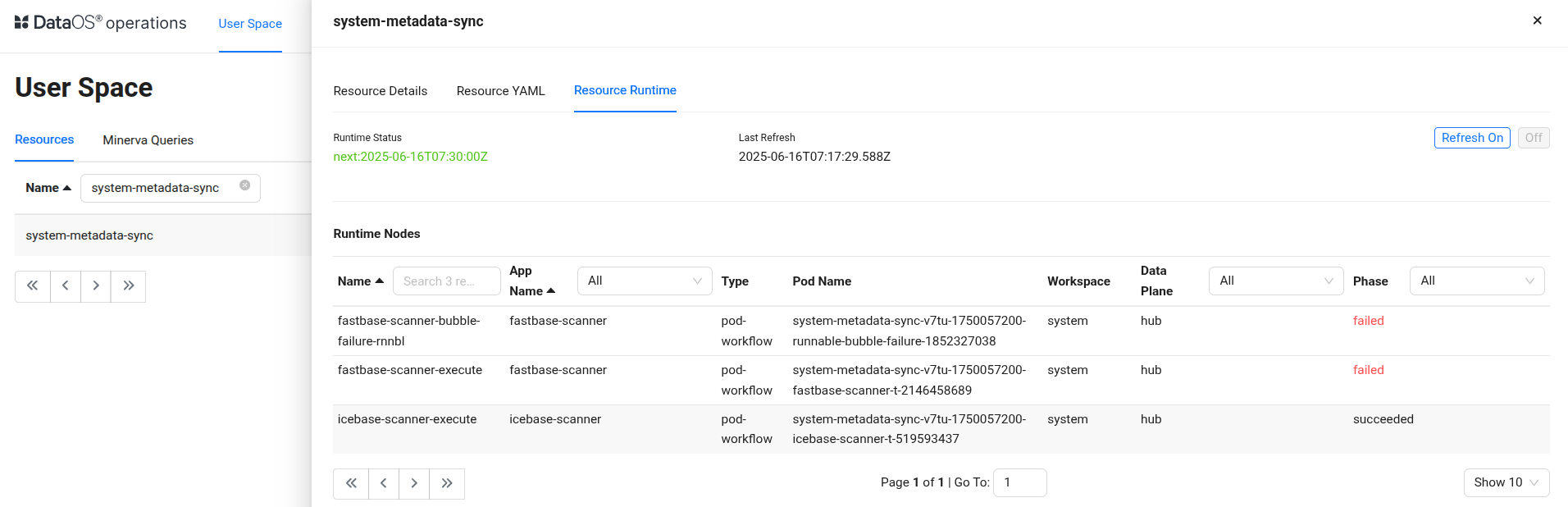The height and width of the screenshot is (507, 1568).
Task: Go to previous page of runtime nodes
Action: coord(384,483)
